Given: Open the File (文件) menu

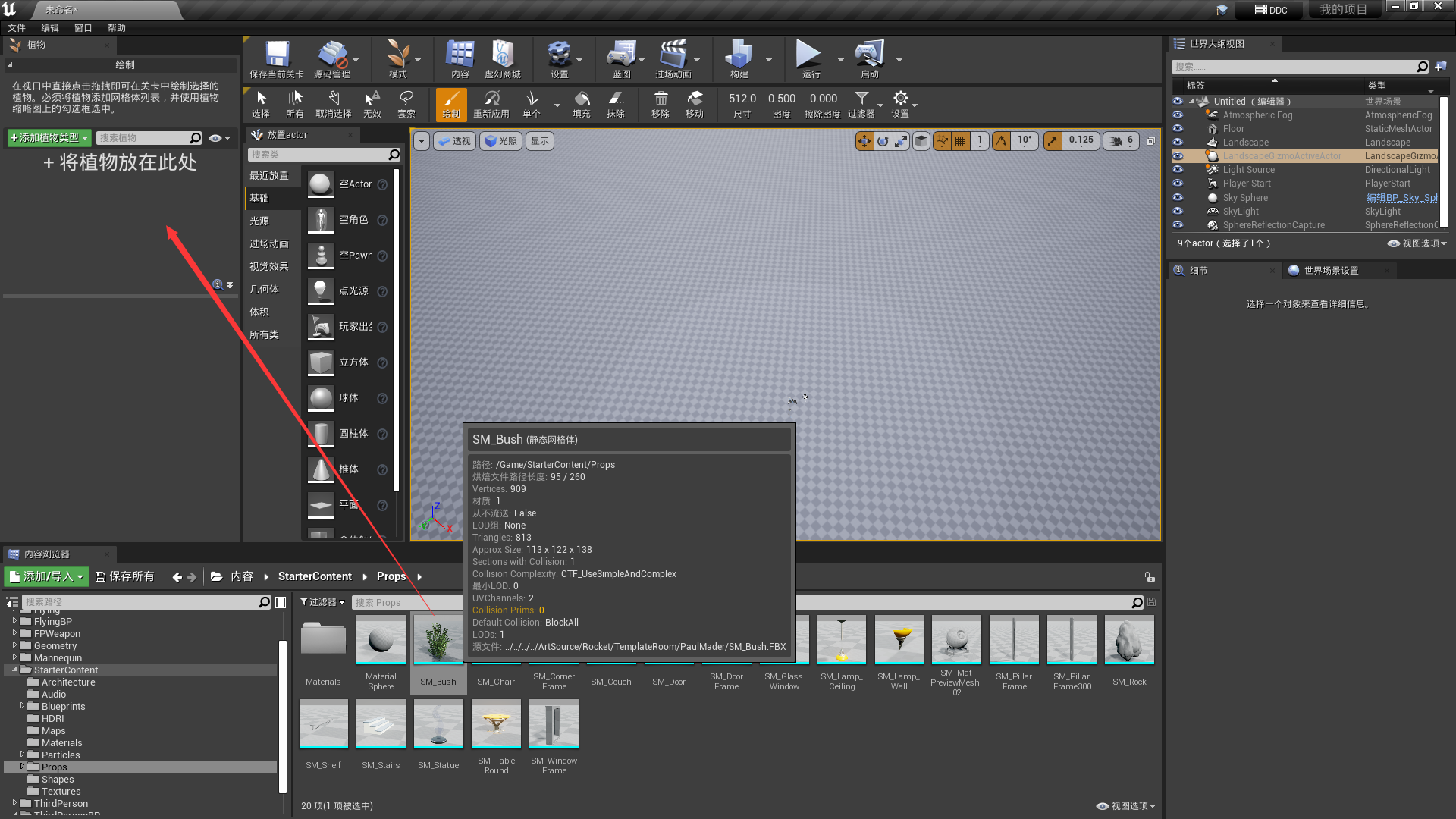Looking at the screenshot, I should pyautogui.click(x=17, y=28).
